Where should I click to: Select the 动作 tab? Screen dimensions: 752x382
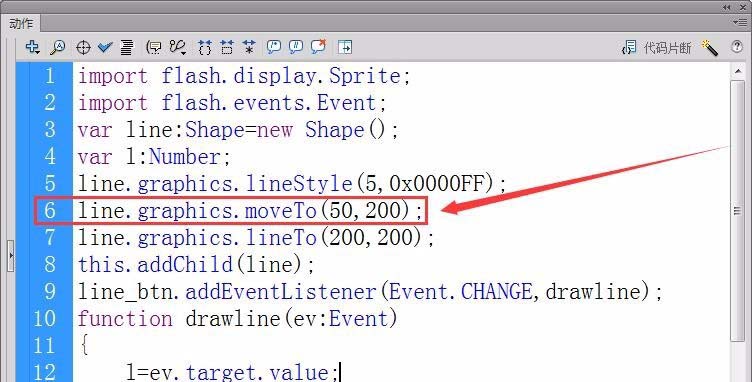point(21,23)
